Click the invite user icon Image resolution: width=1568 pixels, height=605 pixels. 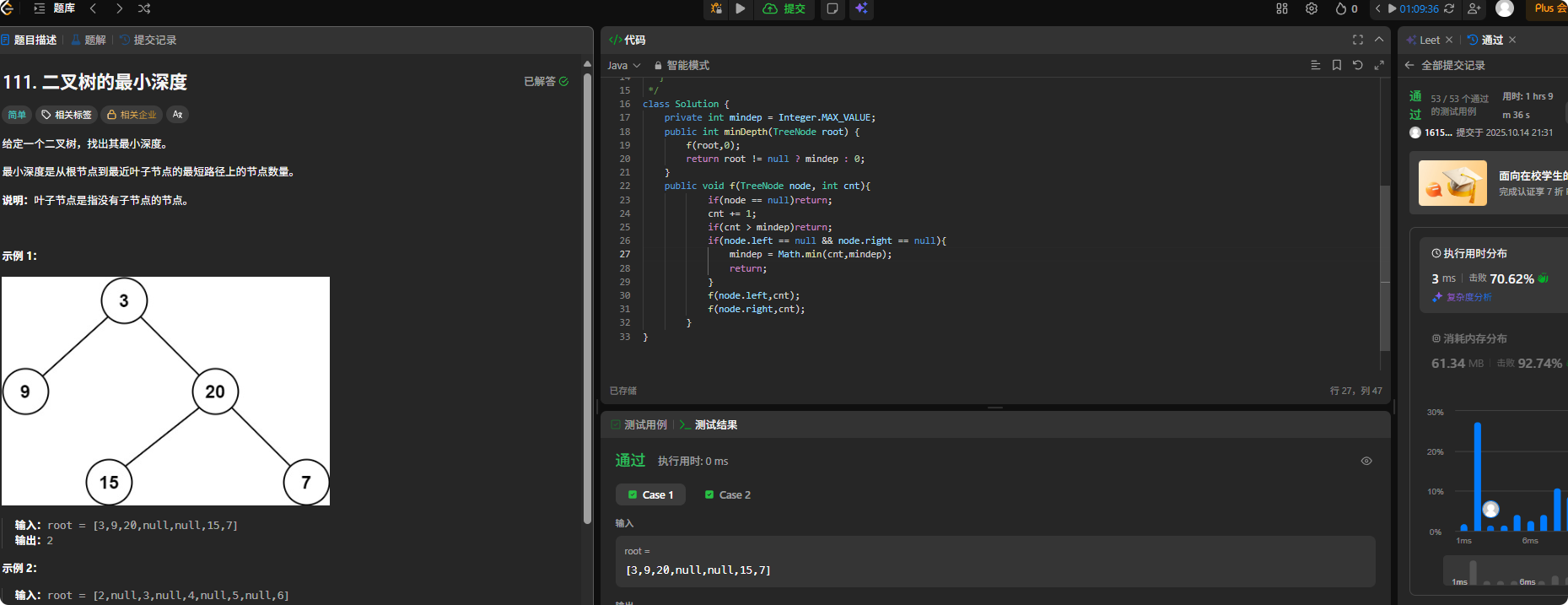coord(1474,8)
